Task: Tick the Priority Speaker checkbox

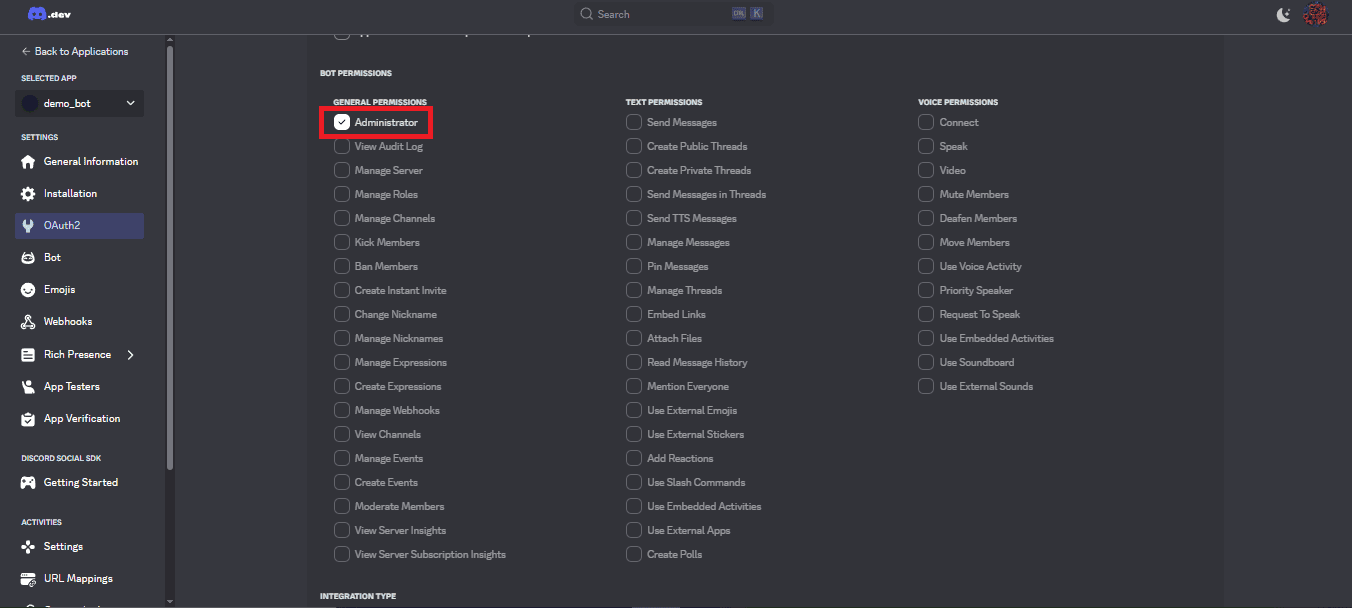Action: 926,290
